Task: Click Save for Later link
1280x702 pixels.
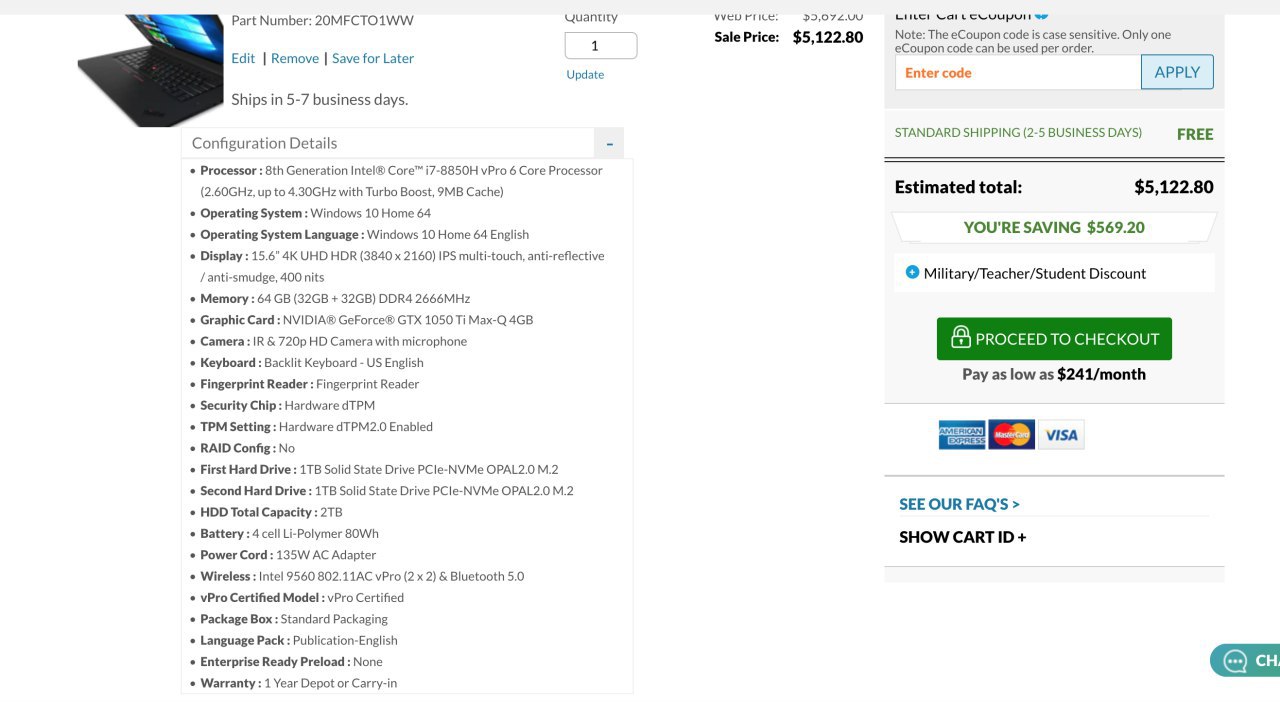Action: click(x=373, y=58)
